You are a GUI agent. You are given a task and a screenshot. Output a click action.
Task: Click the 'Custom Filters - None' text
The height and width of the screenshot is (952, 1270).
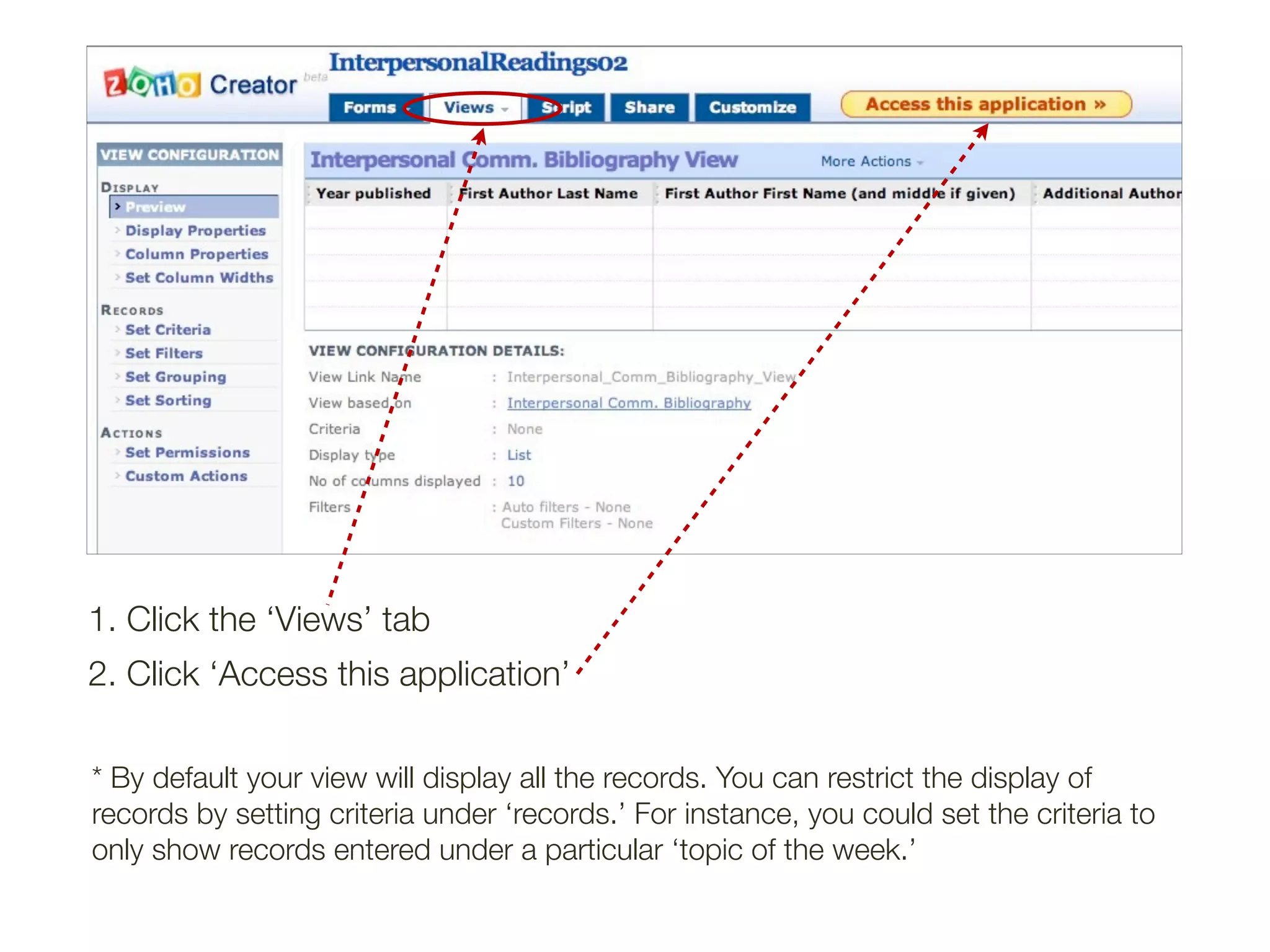(x=577, y=523)
